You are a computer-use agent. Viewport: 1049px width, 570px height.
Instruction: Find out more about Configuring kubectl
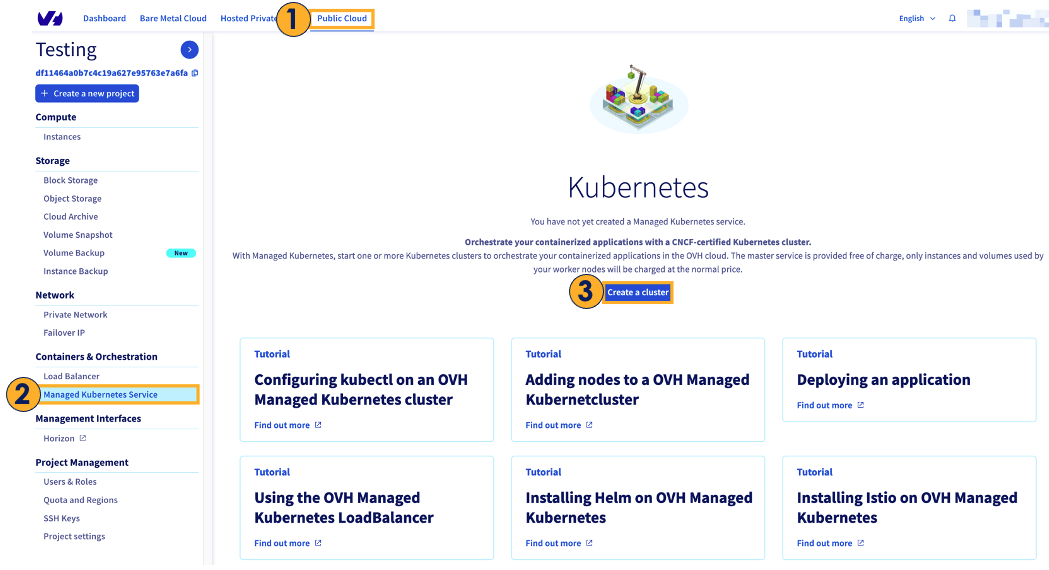click(x=282, y=425)
